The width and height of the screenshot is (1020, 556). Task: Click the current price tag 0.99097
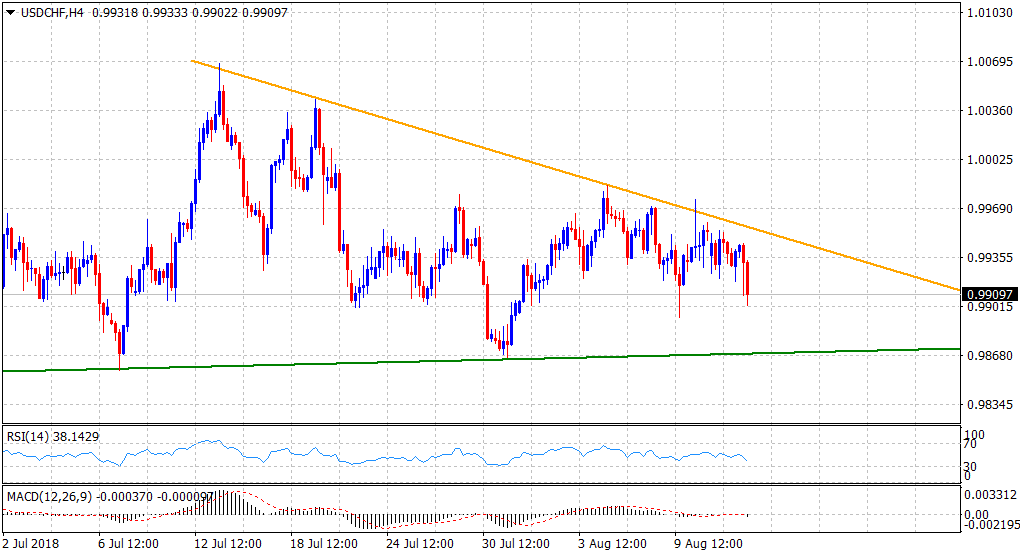988,294
